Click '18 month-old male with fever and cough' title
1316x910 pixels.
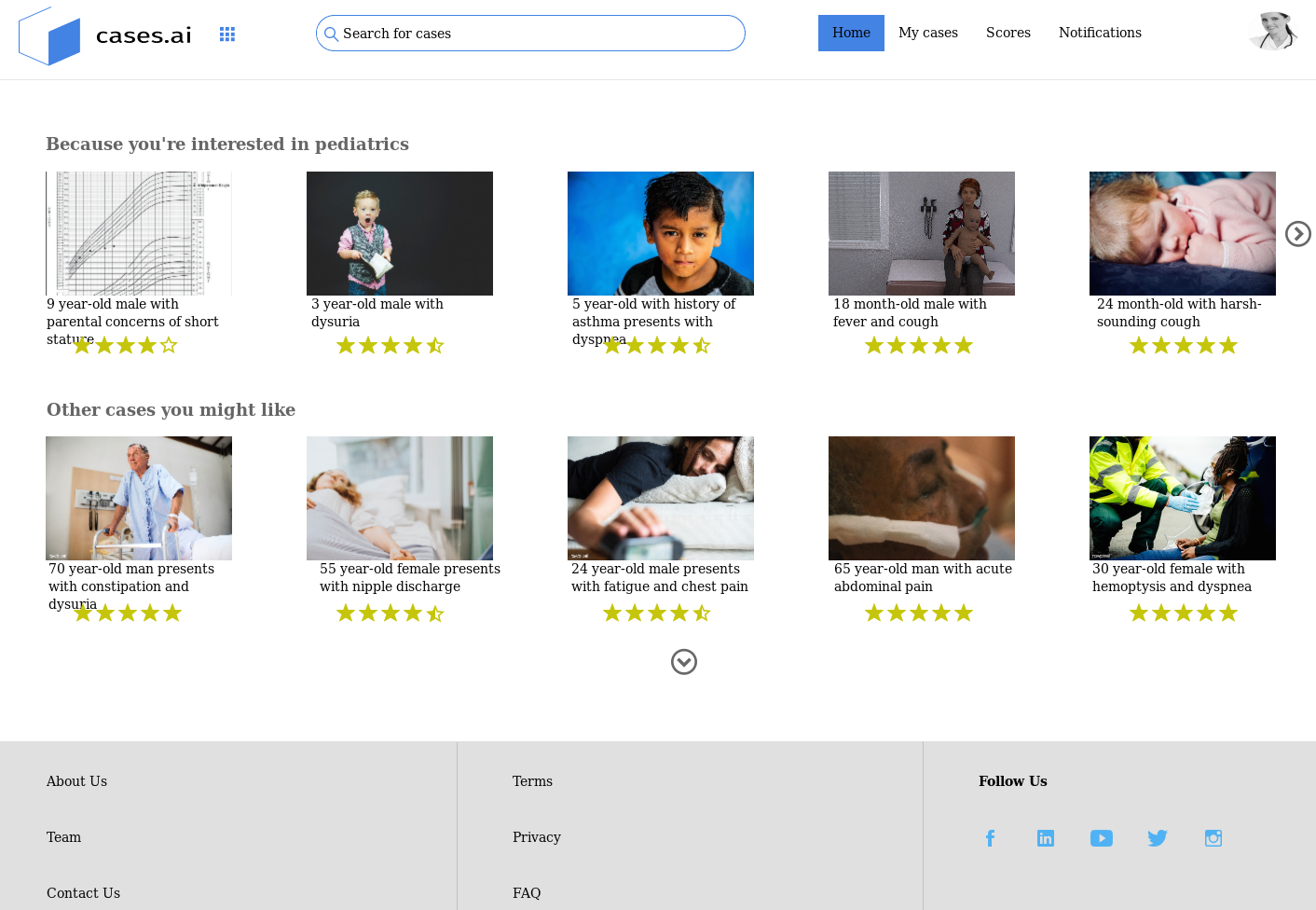910,313
